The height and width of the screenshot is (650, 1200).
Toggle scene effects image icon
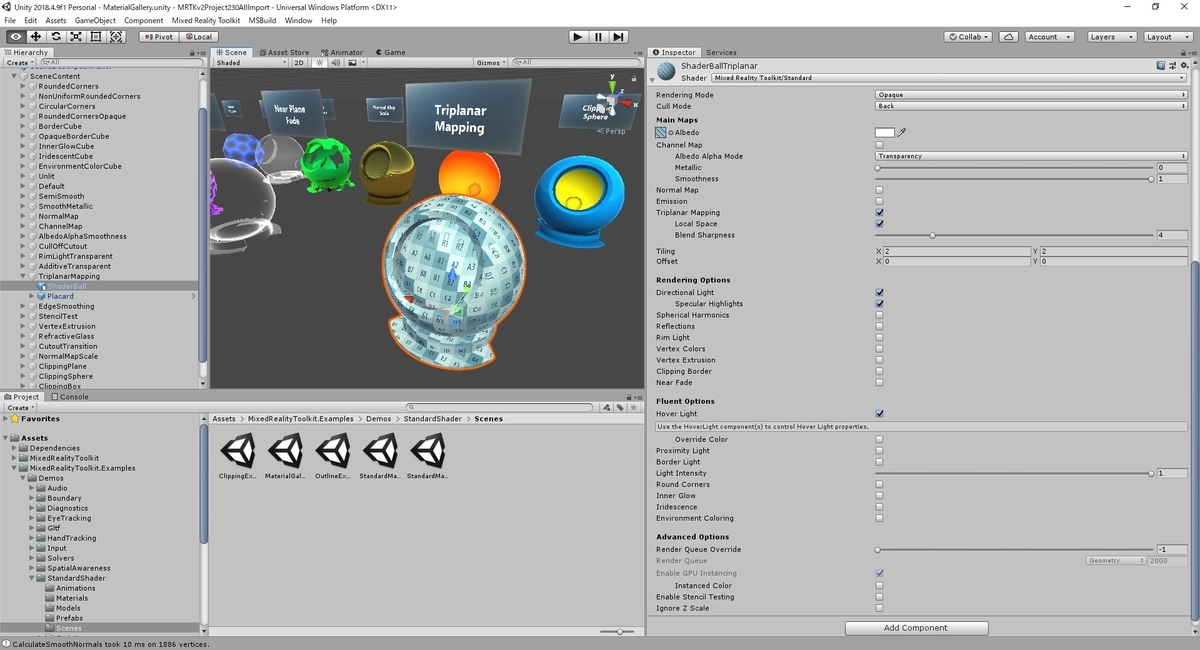(x=352, y=62)
